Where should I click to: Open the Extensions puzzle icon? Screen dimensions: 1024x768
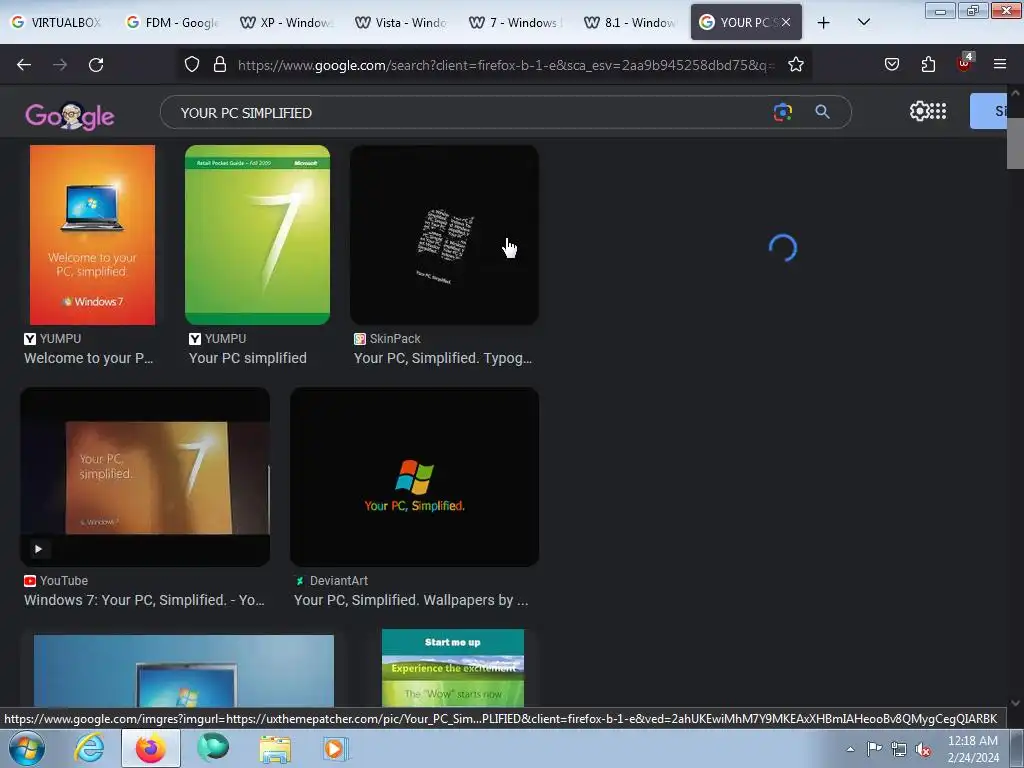928,64
